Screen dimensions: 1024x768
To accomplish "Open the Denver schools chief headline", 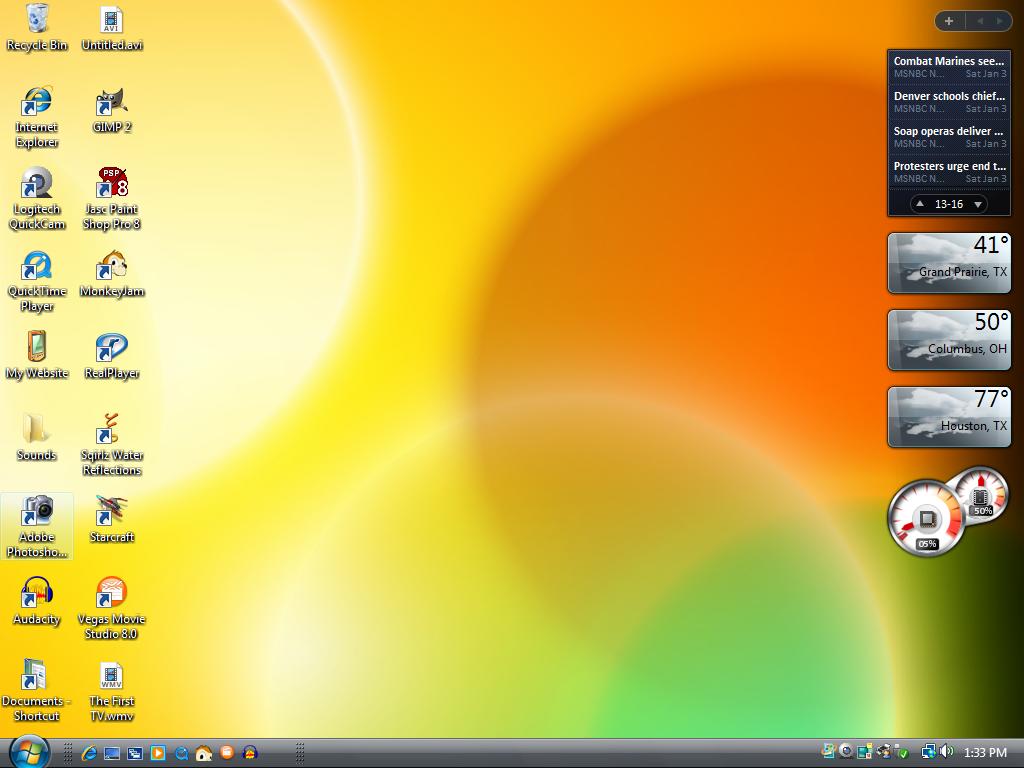I will pos(947,95).
